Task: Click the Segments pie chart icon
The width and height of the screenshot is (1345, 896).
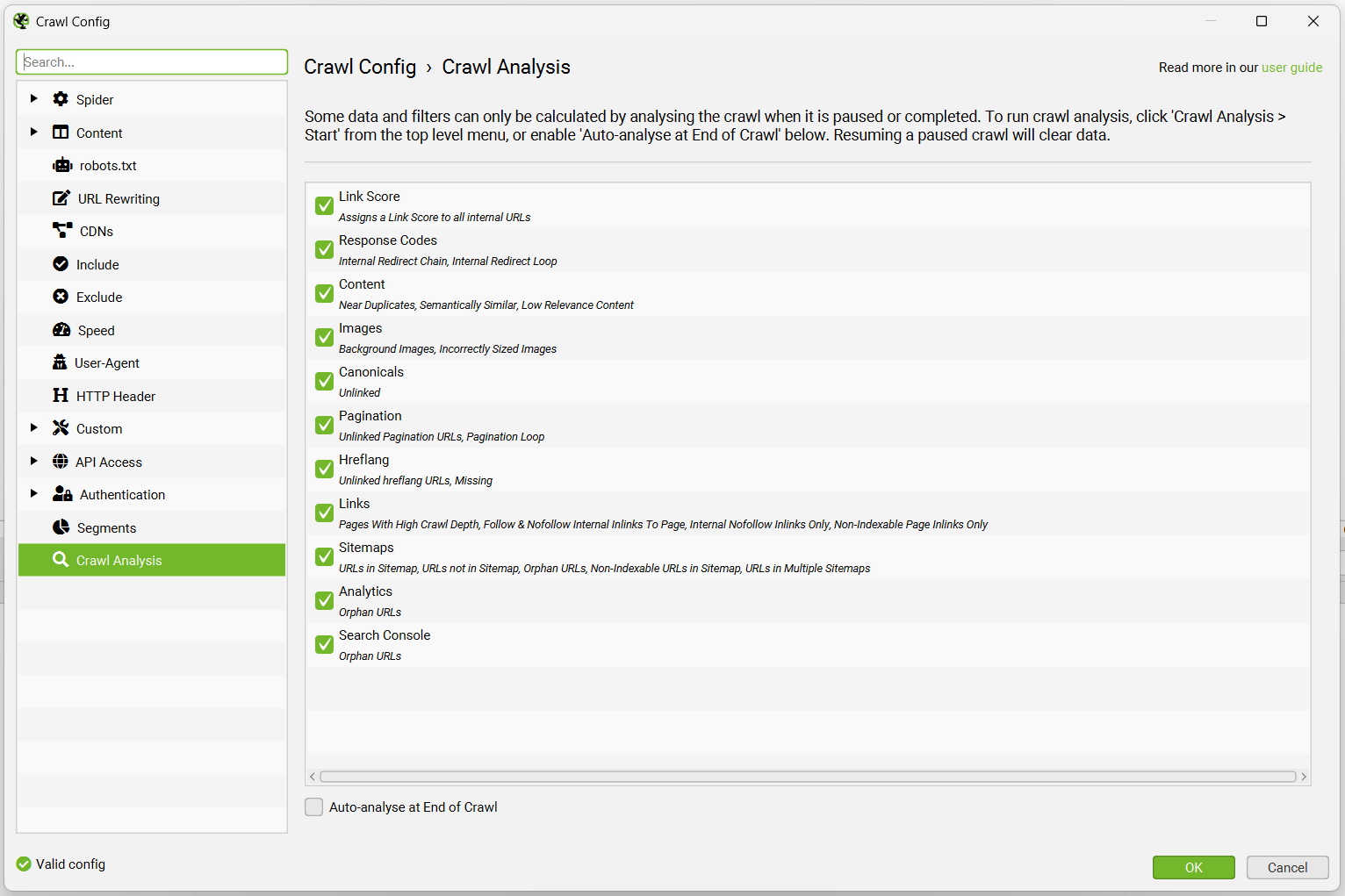Action: point(61,527)
